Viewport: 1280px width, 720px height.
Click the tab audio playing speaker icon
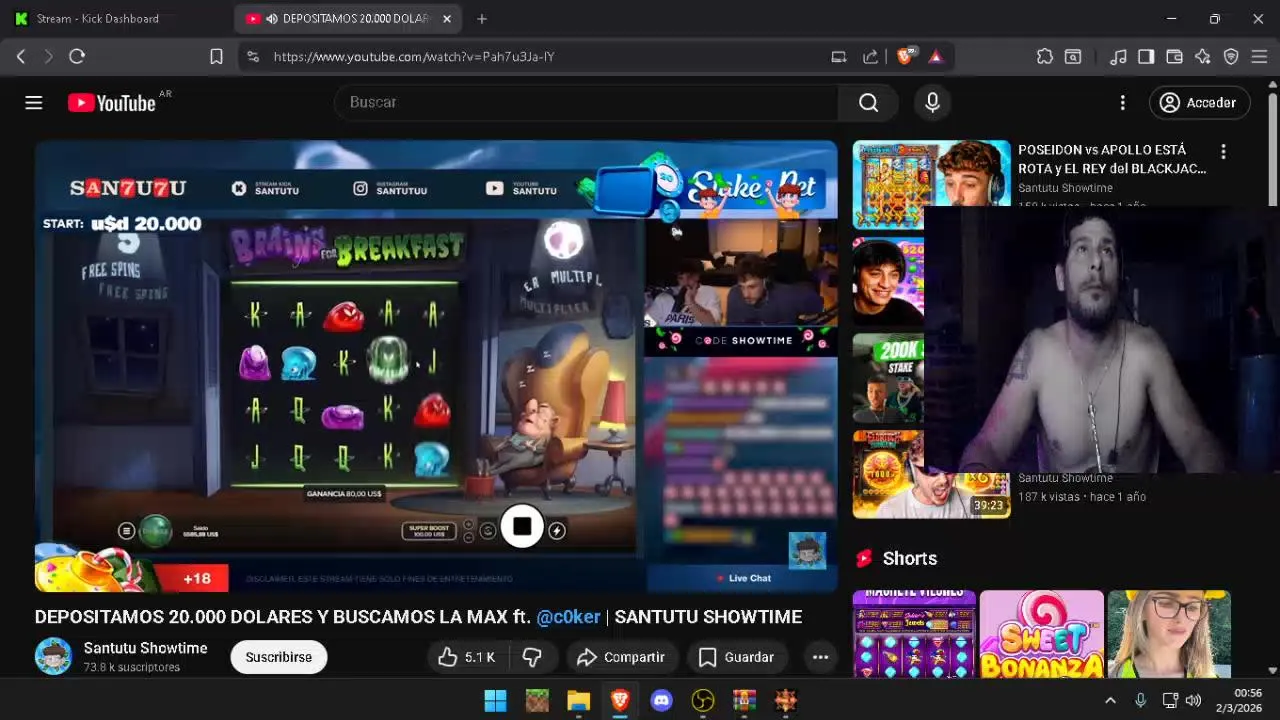click(x=272, y=19)
